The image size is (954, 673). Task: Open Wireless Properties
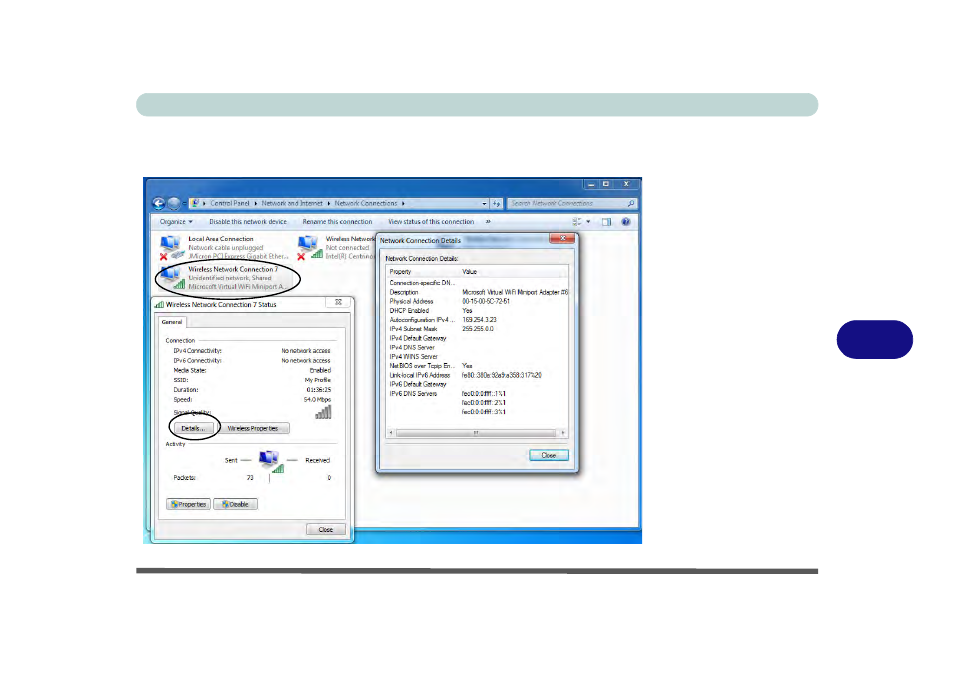tap(252, 428)
